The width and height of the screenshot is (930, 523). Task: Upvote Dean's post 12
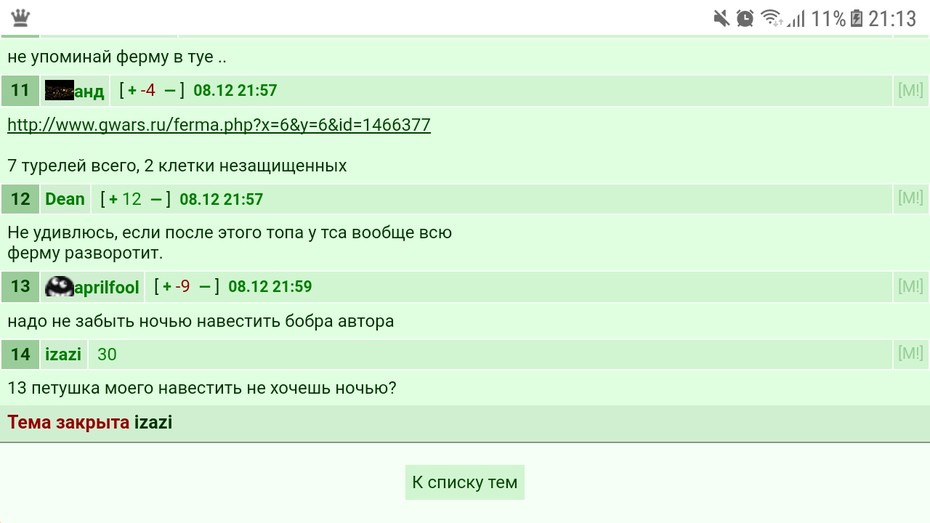pyautogui.click(x=113, y=199)
